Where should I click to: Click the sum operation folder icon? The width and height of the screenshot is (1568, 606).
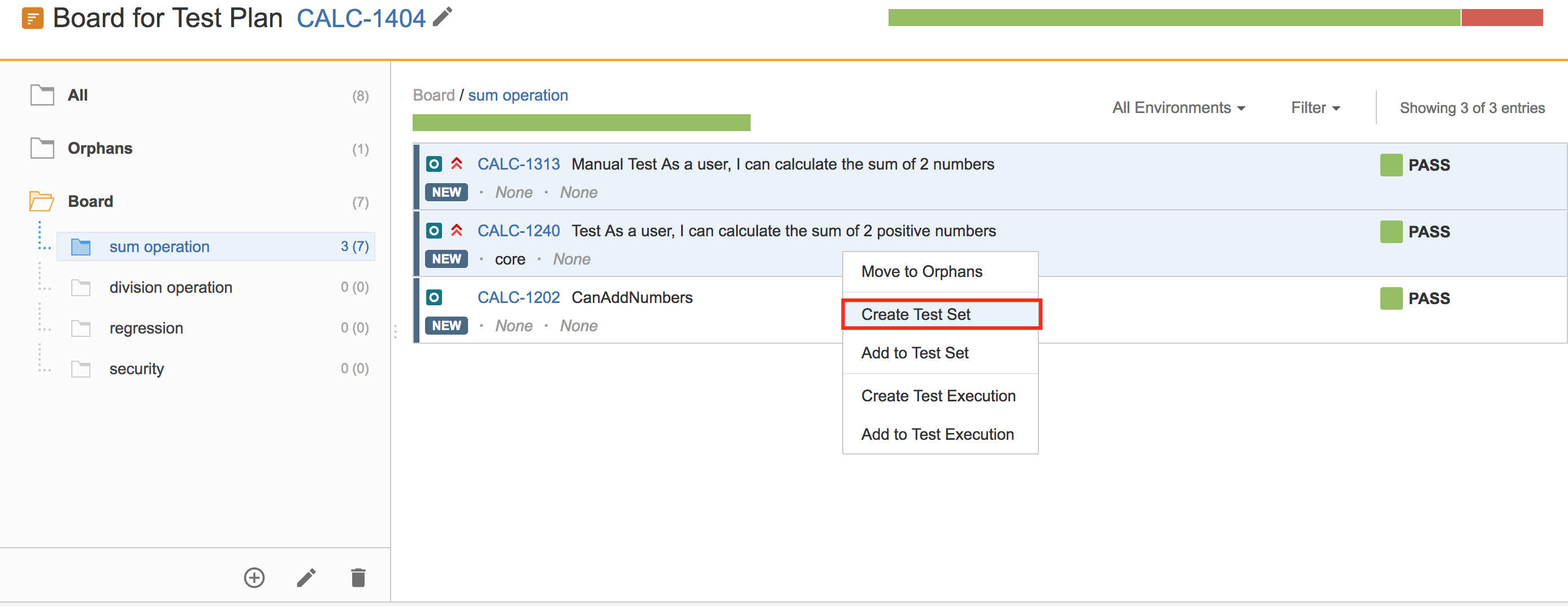[x=80, y=246]
